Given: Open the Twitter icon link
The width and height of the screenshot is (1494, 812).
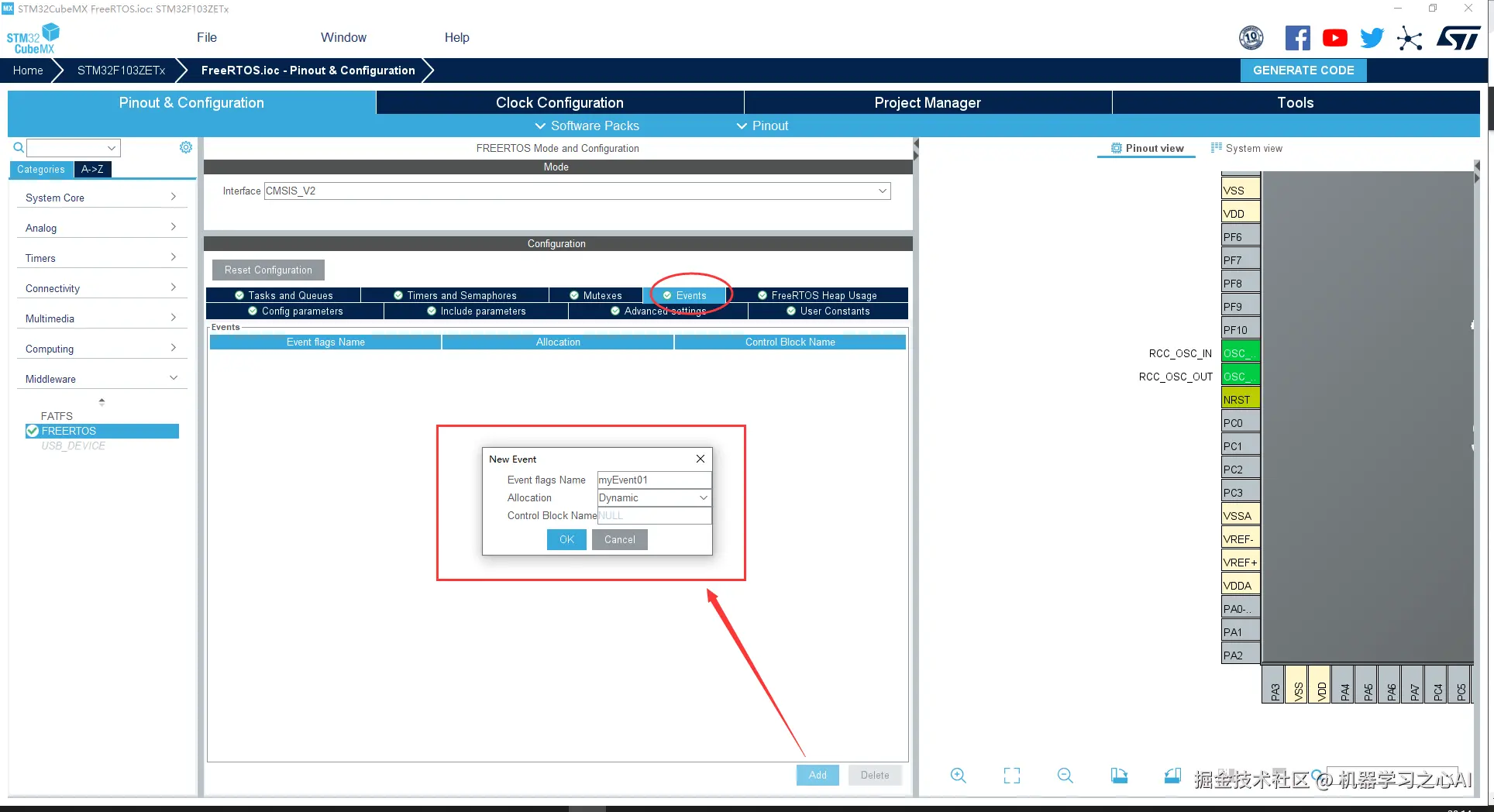Looking at the screenshot, I should pos(1372,38).
